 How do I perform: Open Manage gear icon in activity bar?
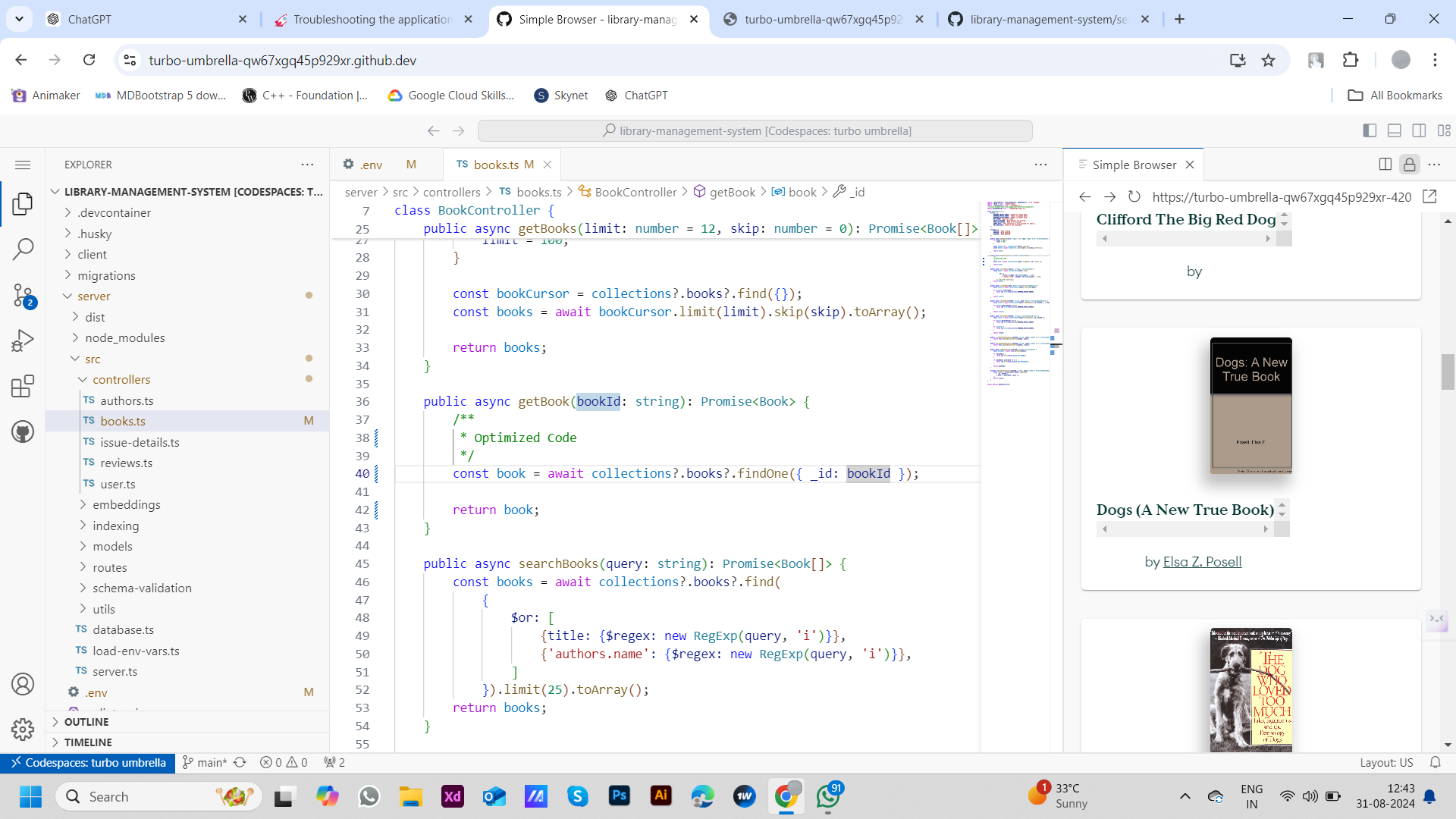click(x=23, y=729)
